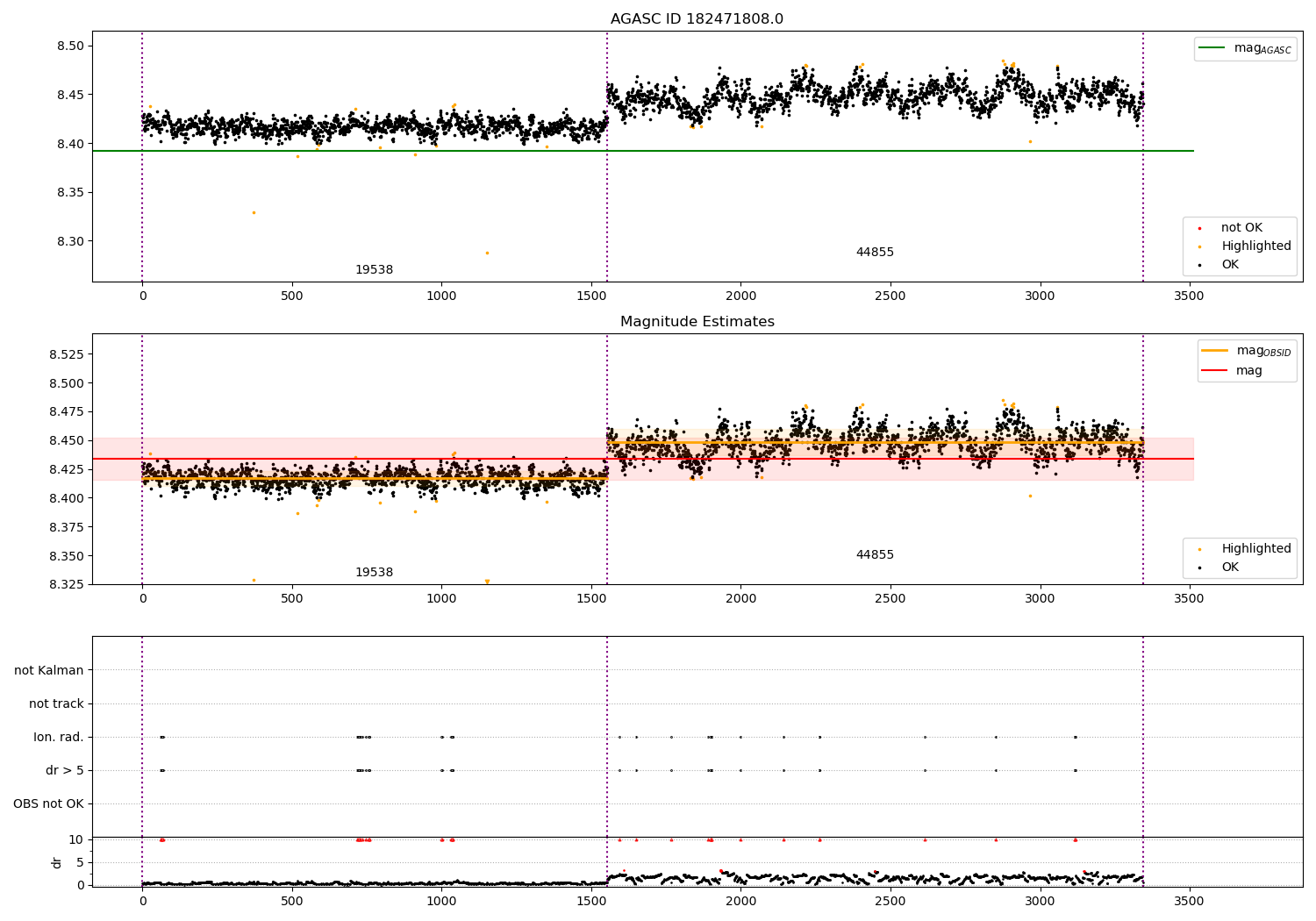1316x921 pixels.
Task: Click the 'not track' axis label
Action: [x=56, y=703]
